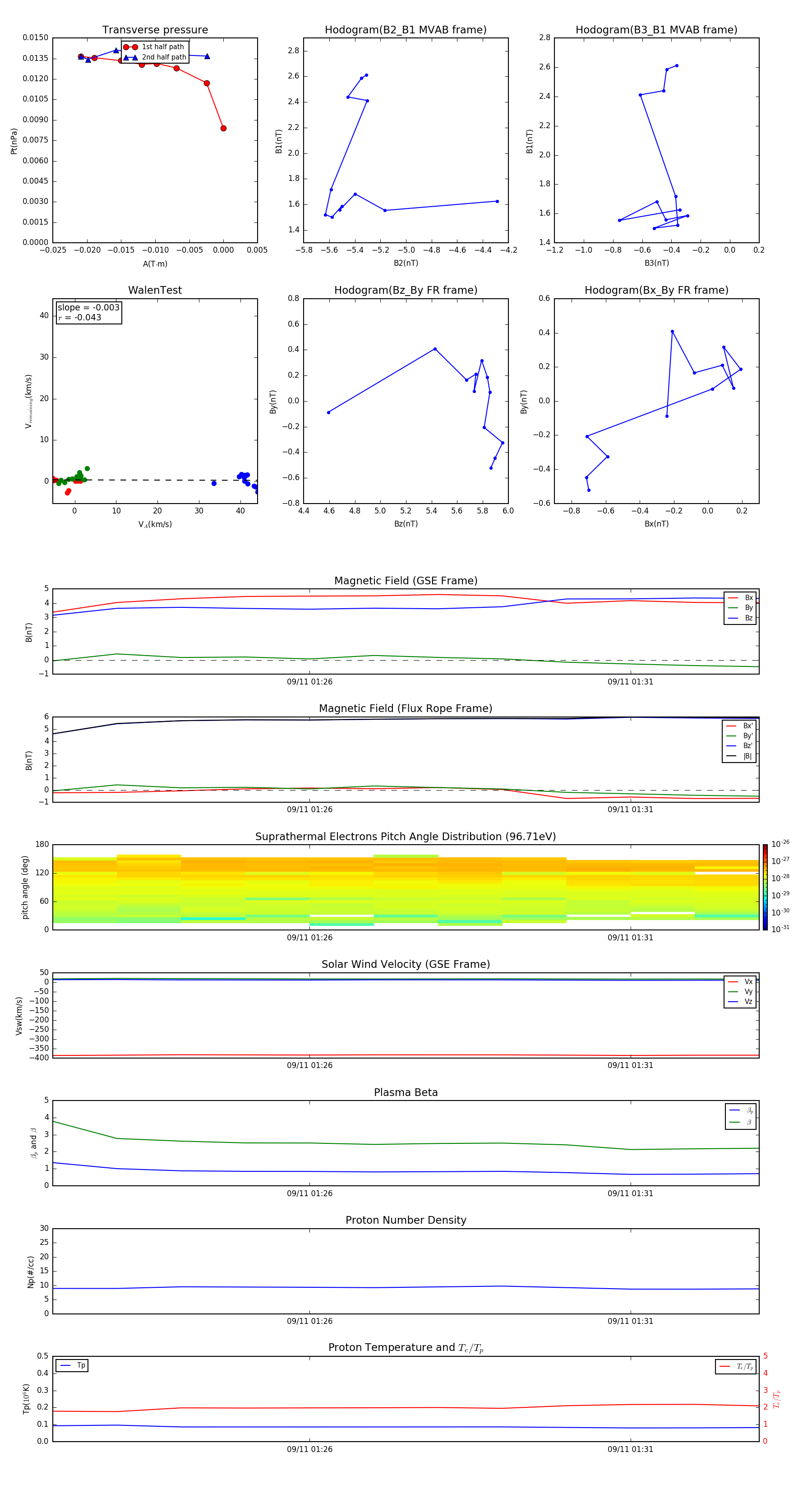Click the "Vremaining(km/s)" y-axis label
The height and width of the screenshot is (1489, 812).
28,401
